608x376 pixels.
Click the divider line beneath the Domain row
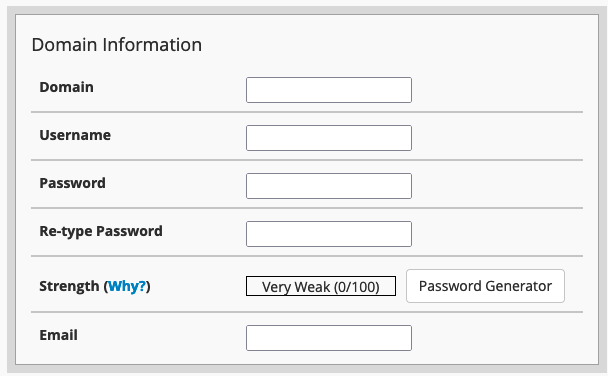click(307, 112)
